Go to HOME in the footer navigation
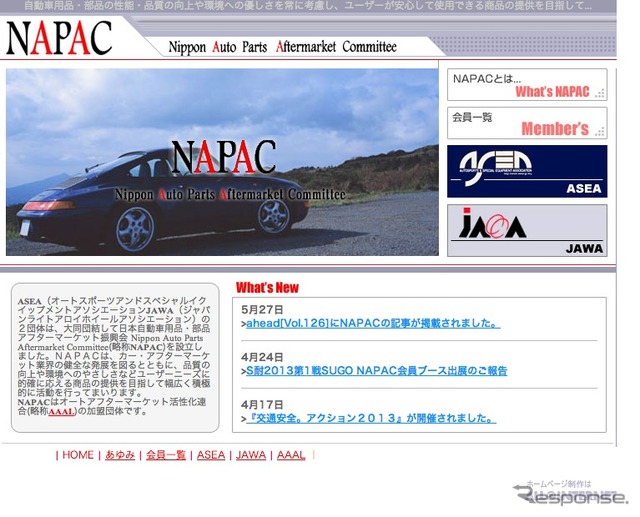The height and width of the screenshot is (517, 640). point(78,455)
